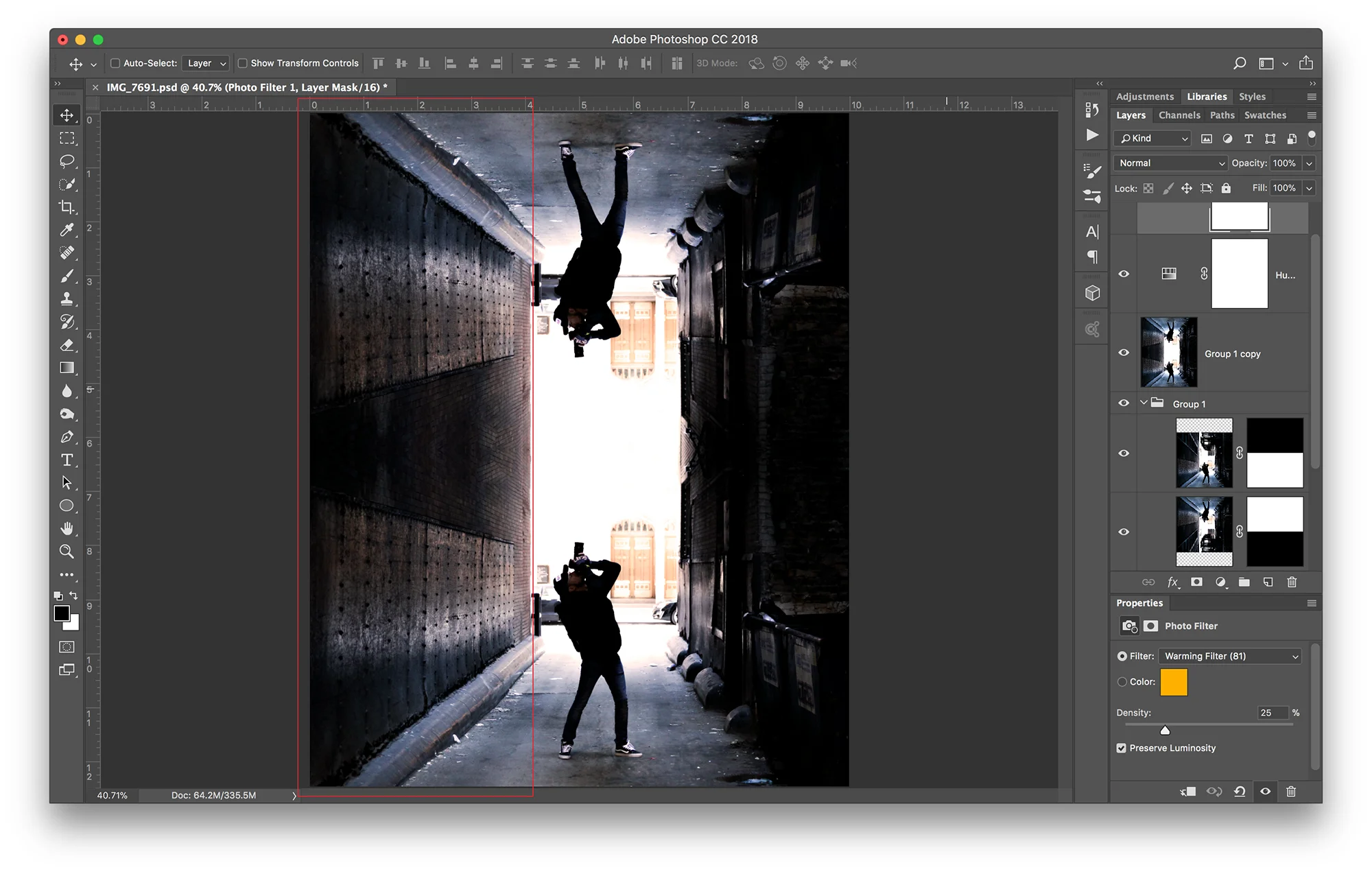Image resolution: width=1372 pixels, height=874 pixels.
Task: Open the Kind filter dropdown
Action: point(1152,139)
